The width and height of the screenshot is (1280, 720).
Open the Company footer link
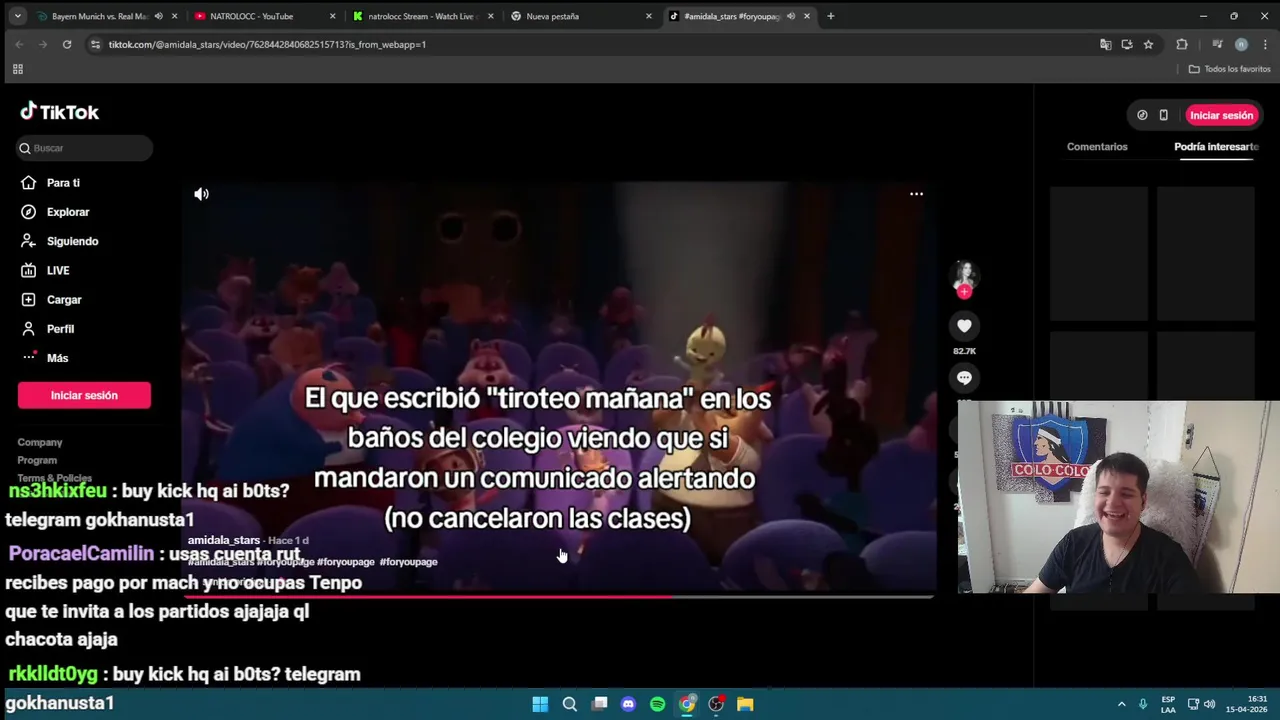(40, 442)
